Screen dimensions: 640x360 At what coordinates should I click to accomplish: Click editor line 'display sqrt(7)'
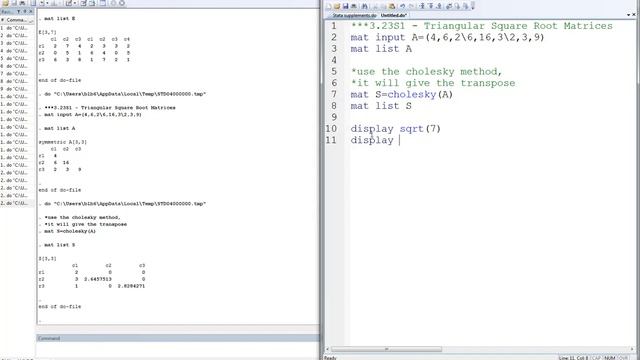[x=396, y=129]
